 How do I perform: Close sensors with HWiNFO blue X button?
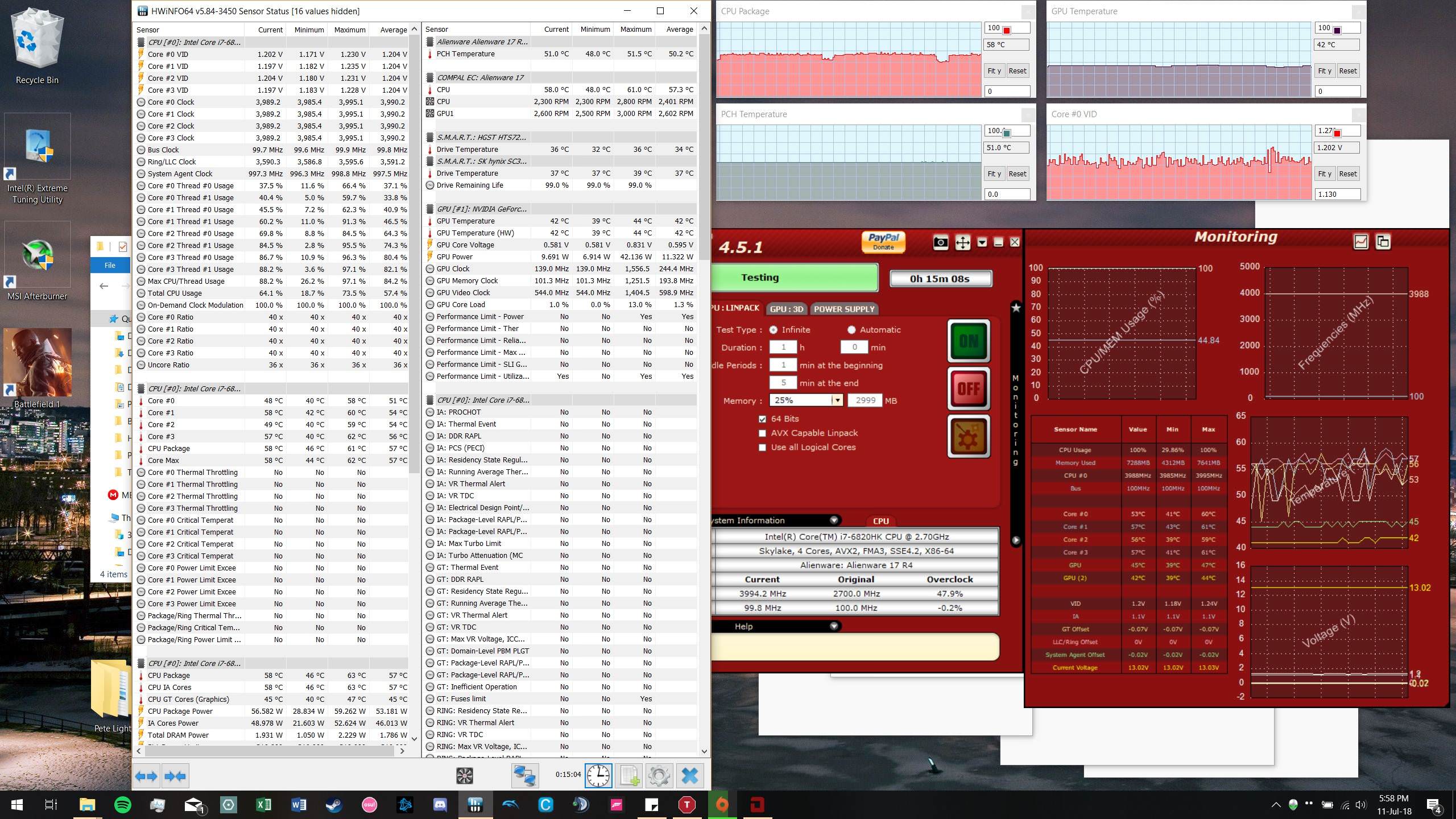689,776
